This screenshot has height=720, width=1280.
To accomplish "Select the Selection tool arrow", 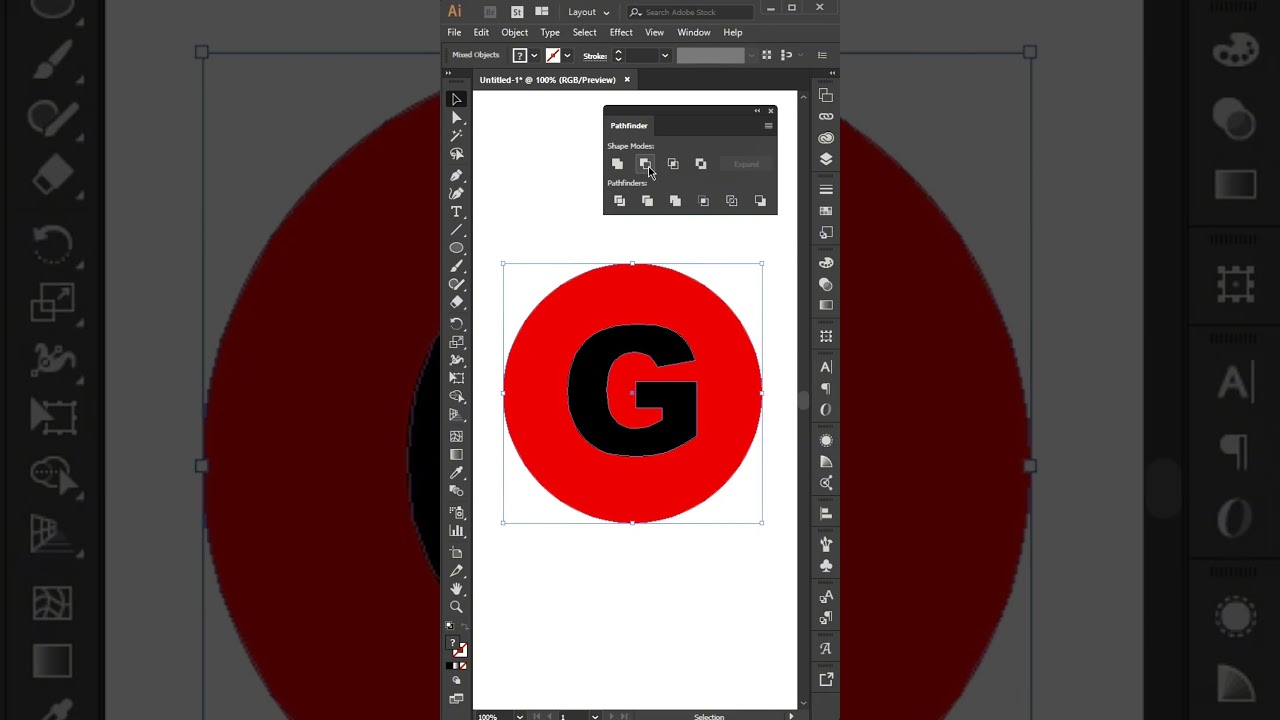I will coord(457,99).
